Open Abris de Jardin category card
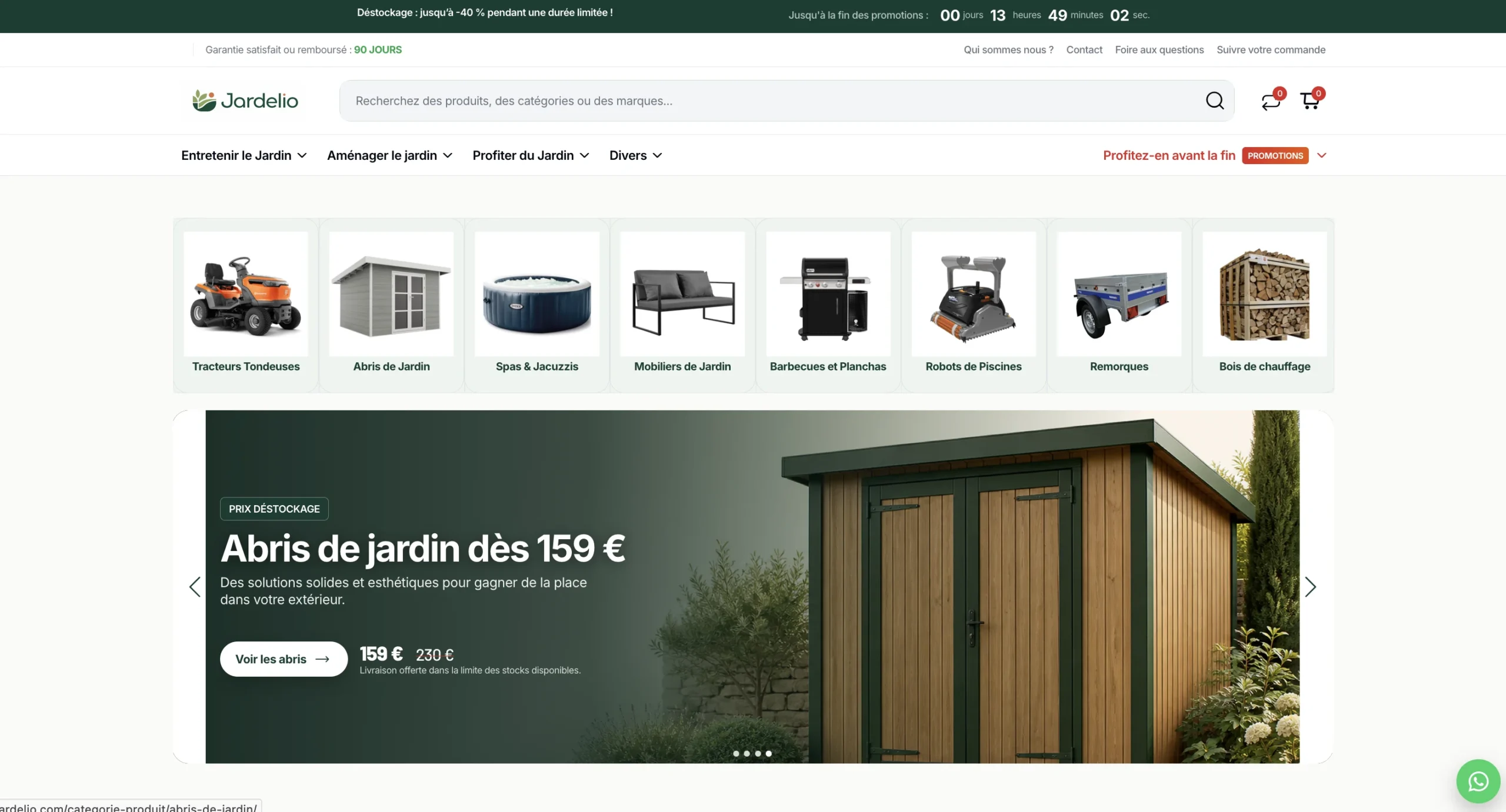The width and height of the screenshot is (1506, 812). point(391,305)
